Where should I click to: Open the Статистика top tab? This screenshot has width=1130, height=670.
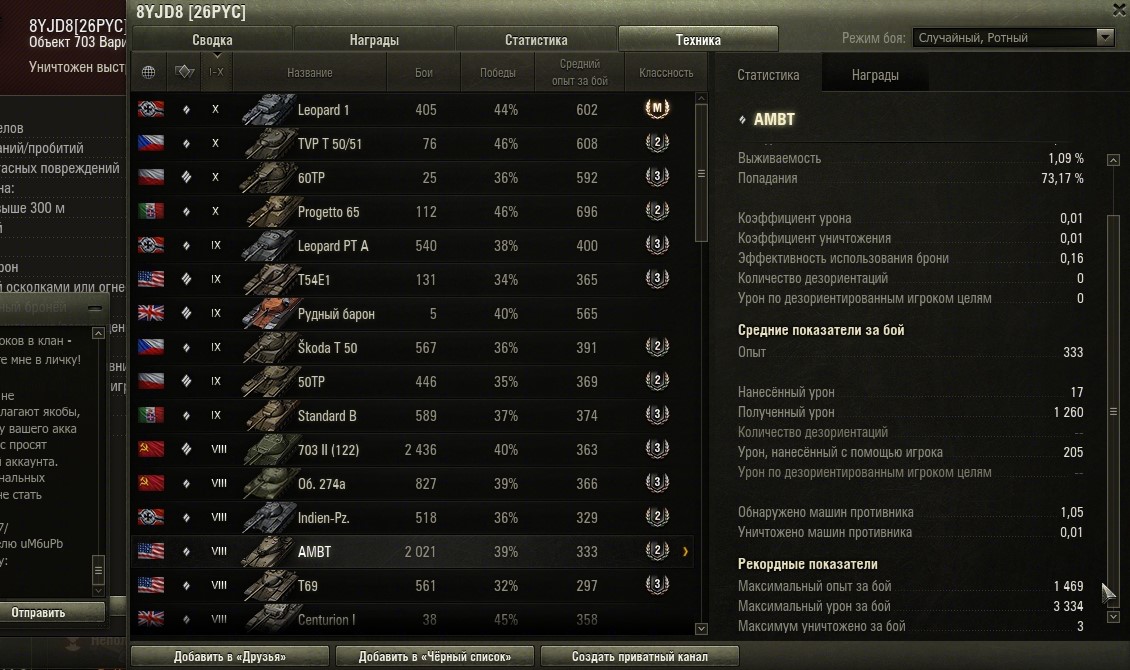(536, 40)
